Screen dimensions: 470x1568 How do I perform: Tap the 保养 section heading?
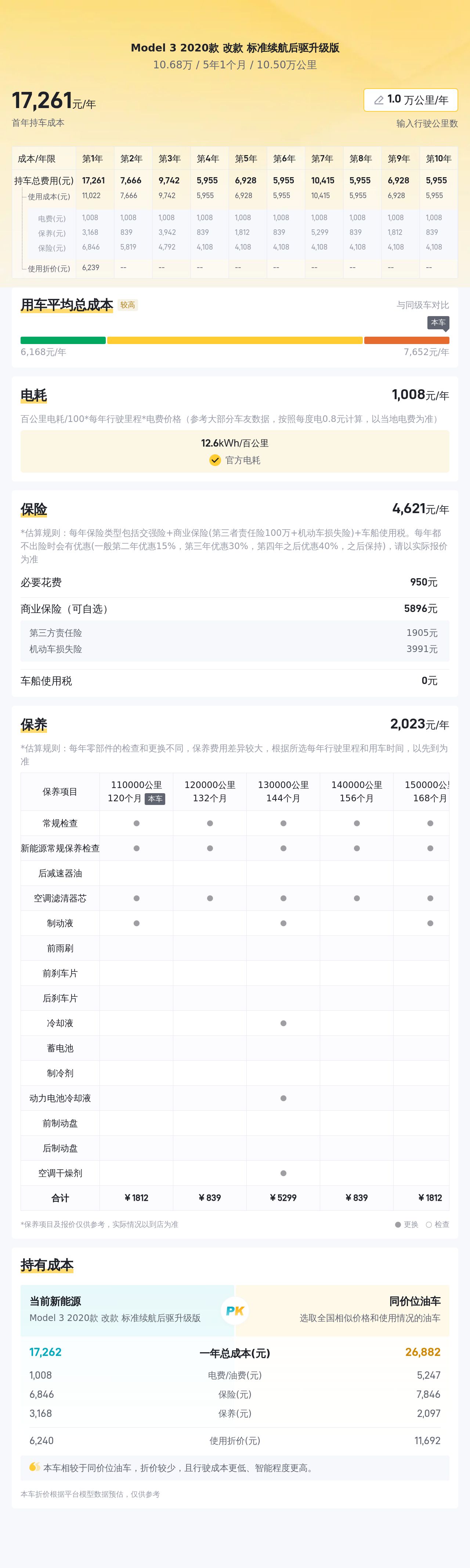[33, 724]
